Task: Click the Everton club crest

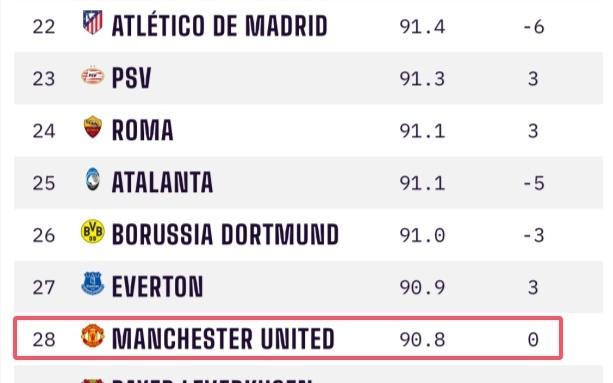Action: [x=93, y=284]
